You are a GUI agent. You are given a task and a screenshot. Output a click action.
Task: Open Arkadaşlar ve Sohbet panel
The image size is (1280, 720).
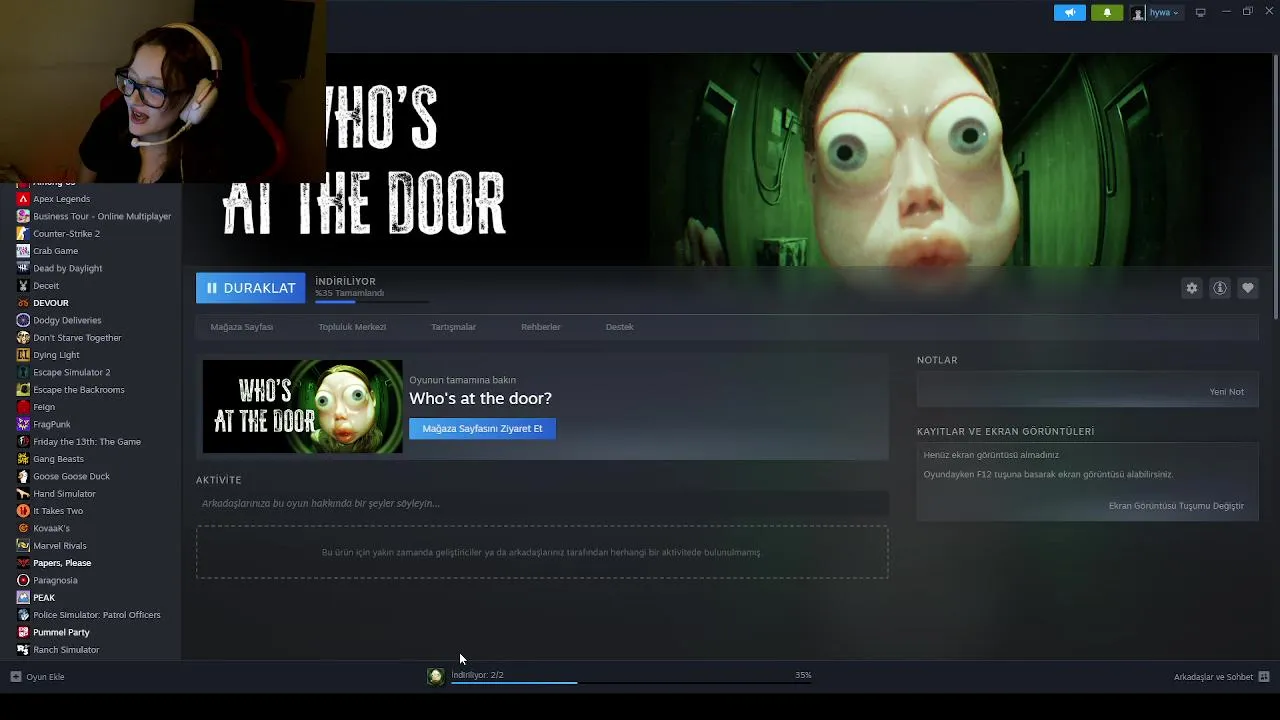[1221, 677]
